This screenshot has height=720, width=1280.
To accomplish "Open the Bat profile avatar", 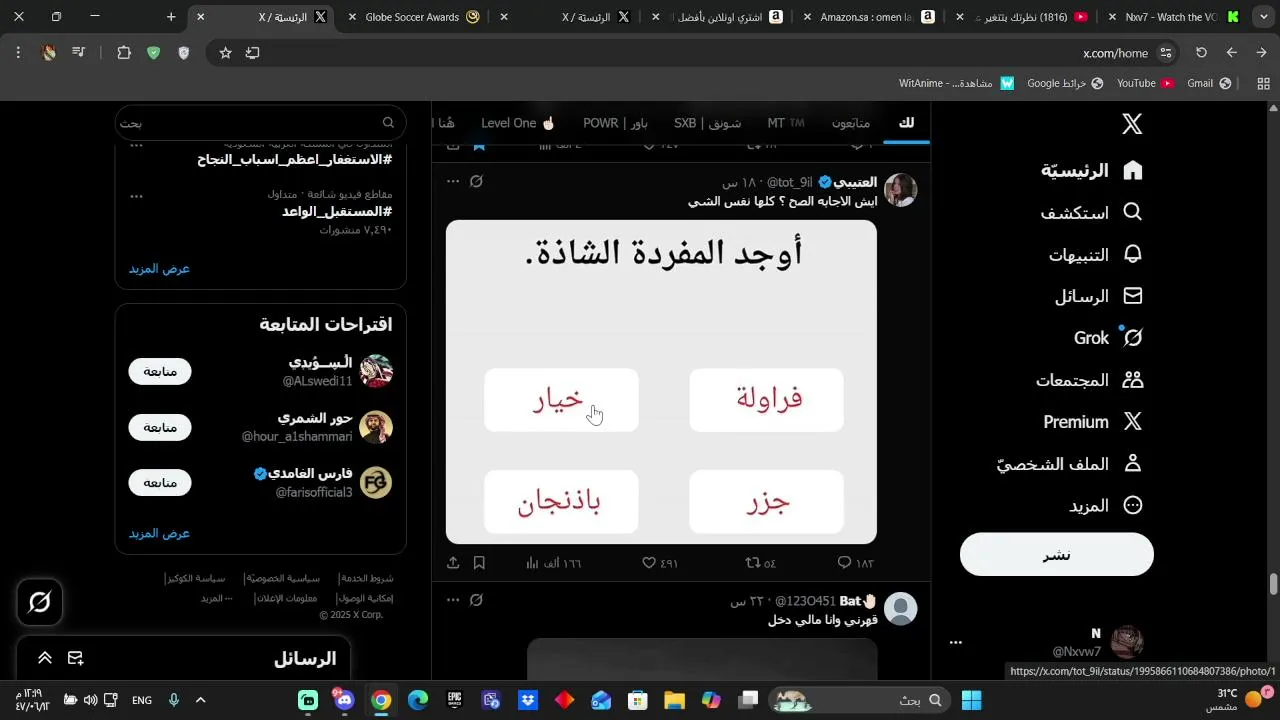I will [901, 609].
